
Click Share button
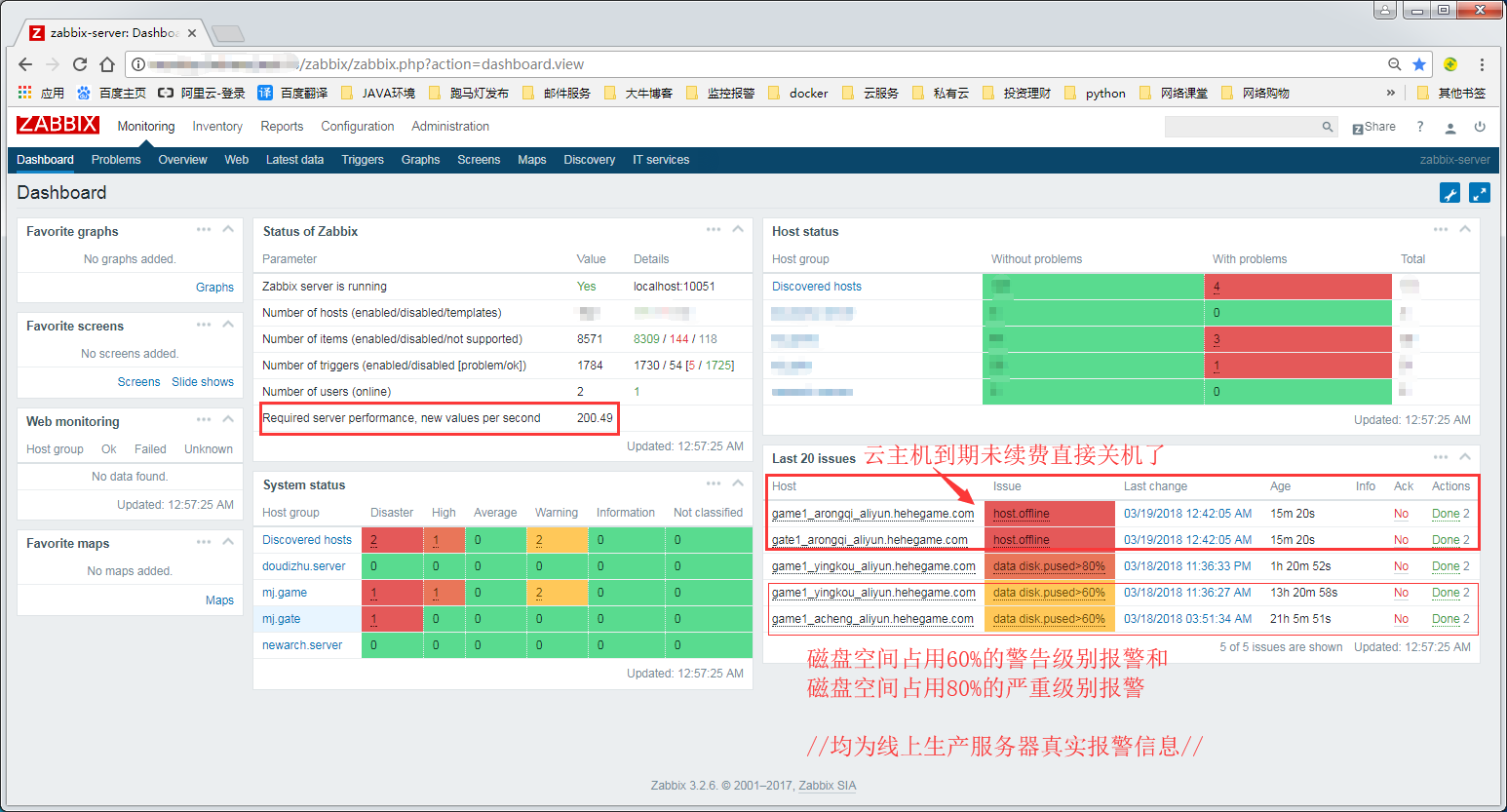coord(1374,127)
